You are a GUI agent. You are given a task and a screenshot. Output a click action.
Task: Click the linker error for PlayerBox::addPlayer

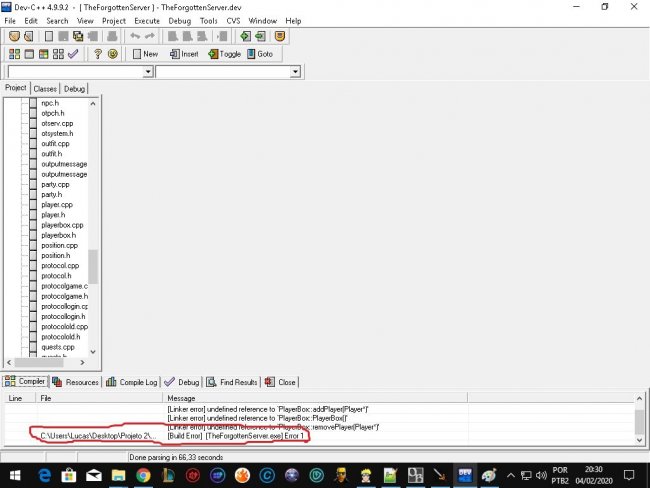click(268, 409)
